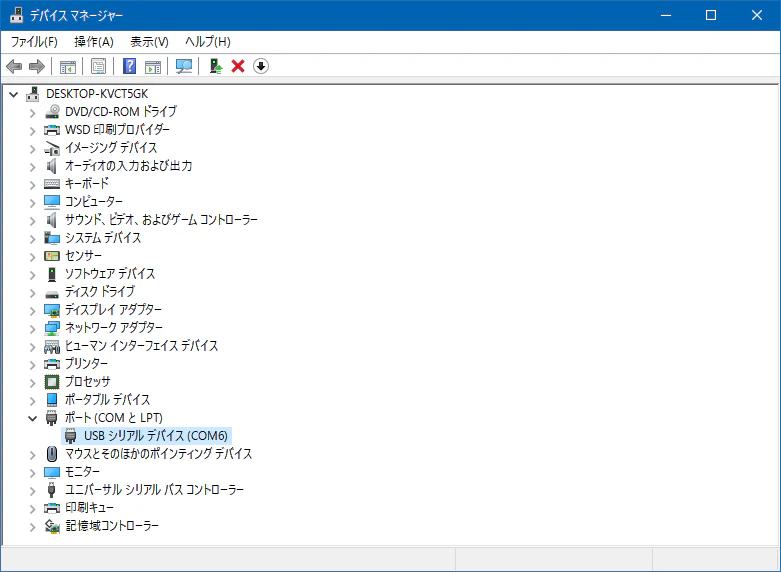Toggle the action pane toolbar icon
The width and height of the screenshot is (781, 572).
click(153, 66)
